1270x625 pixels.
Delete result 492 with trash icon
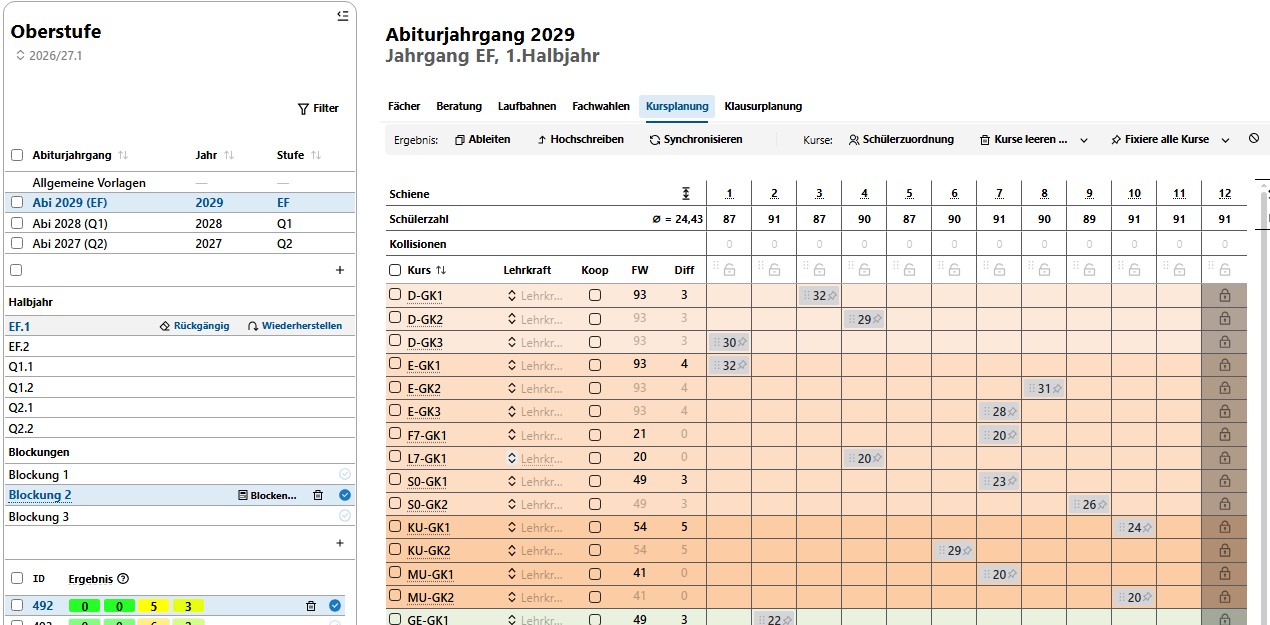pyautogui.click(x=311, y=605)
